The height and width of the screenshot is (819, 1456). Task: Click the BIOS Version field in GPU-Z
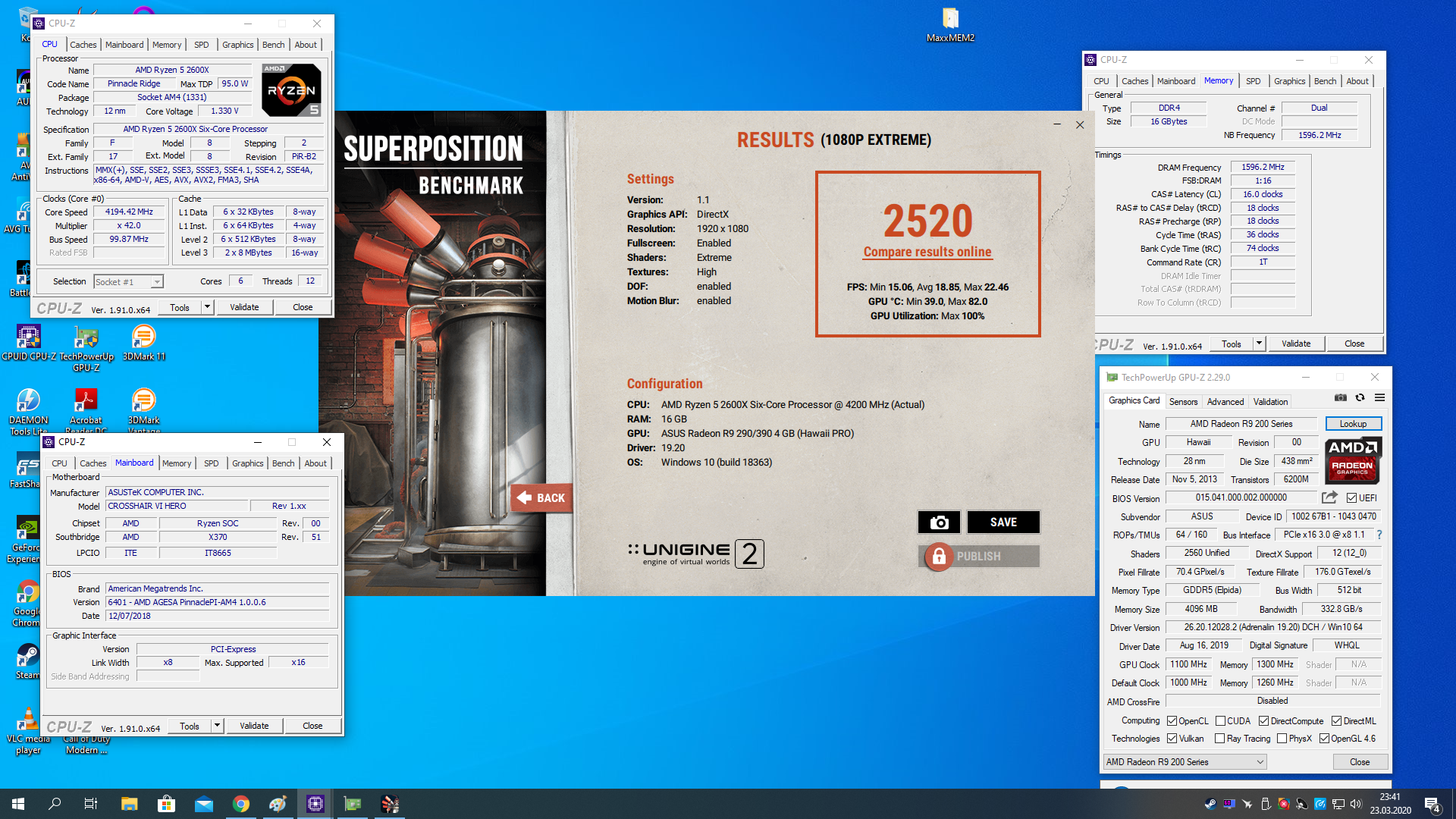pos(1241,497)
